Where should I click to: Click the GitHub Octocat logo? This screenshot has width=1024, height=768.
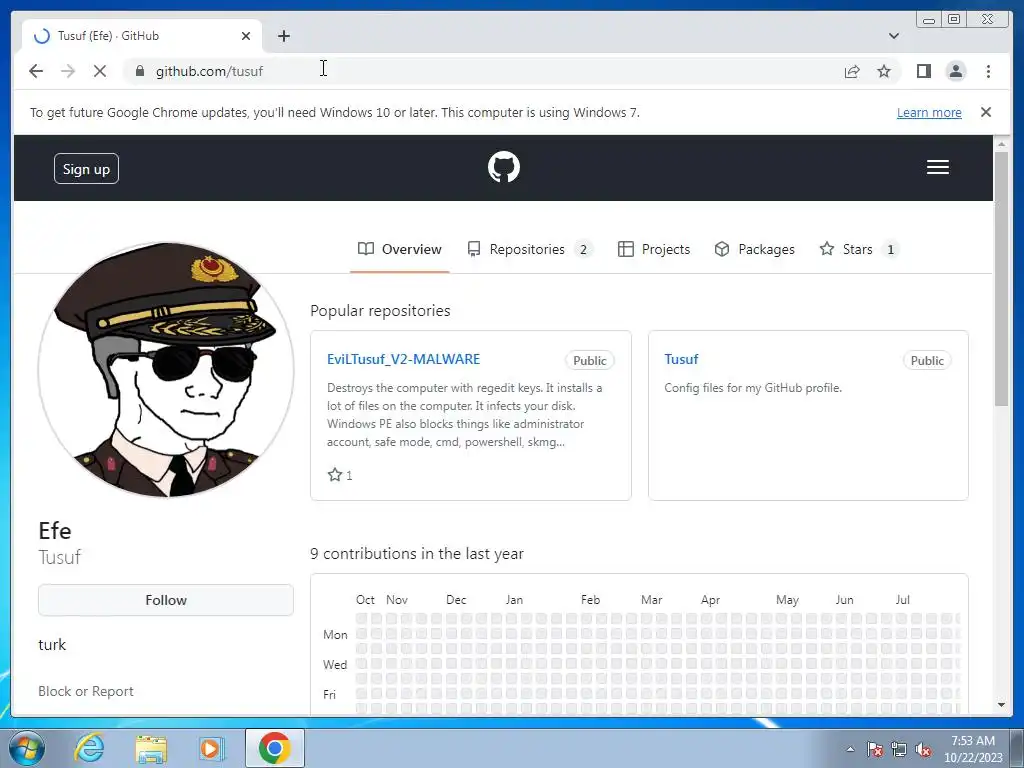pos(504,167)
